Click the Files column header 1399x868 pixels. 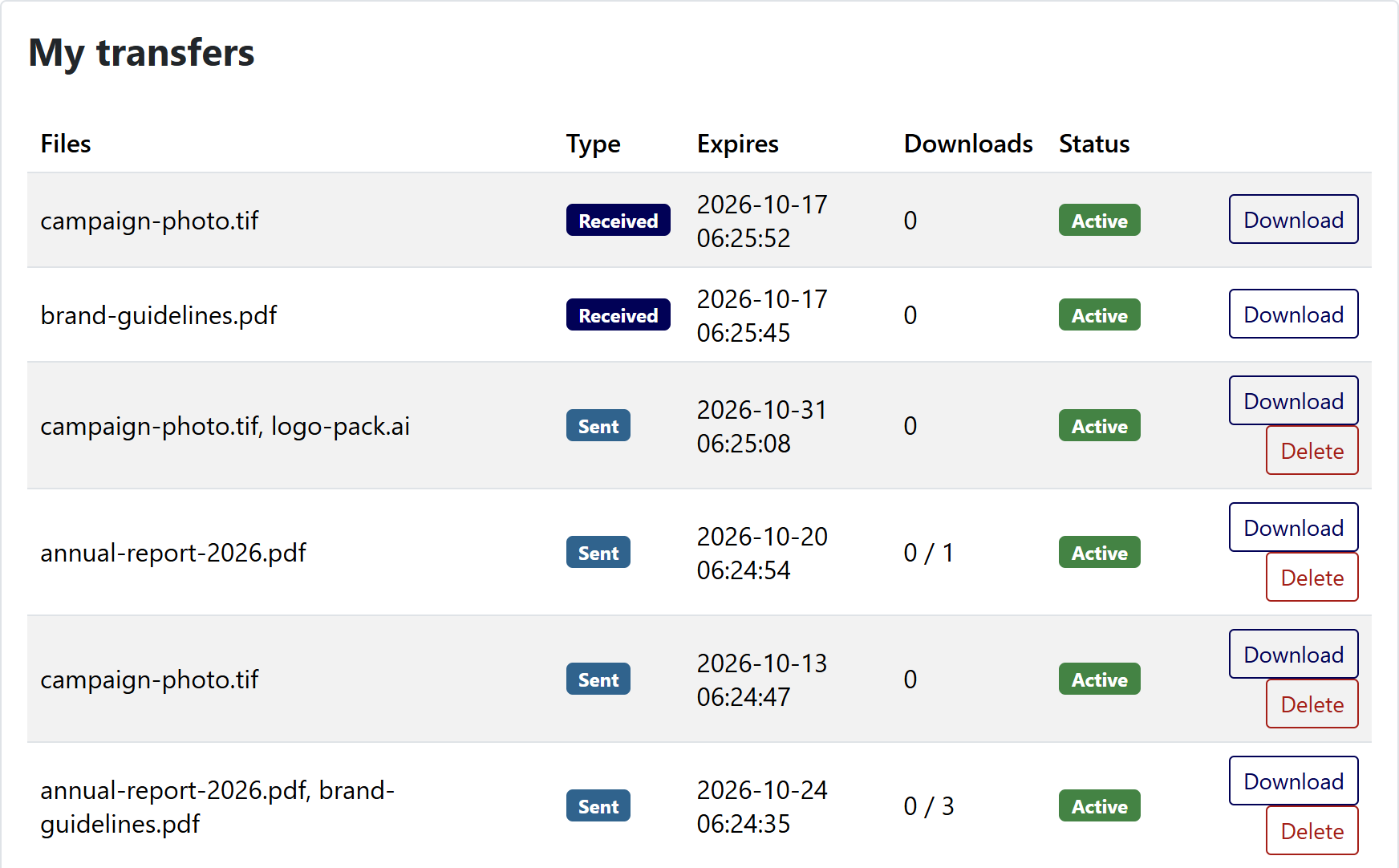tap(66, 144)
